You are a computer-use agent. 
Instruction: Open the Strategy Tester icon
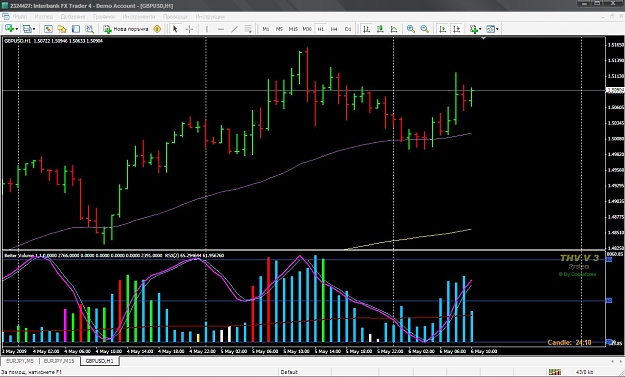point(89,29)
